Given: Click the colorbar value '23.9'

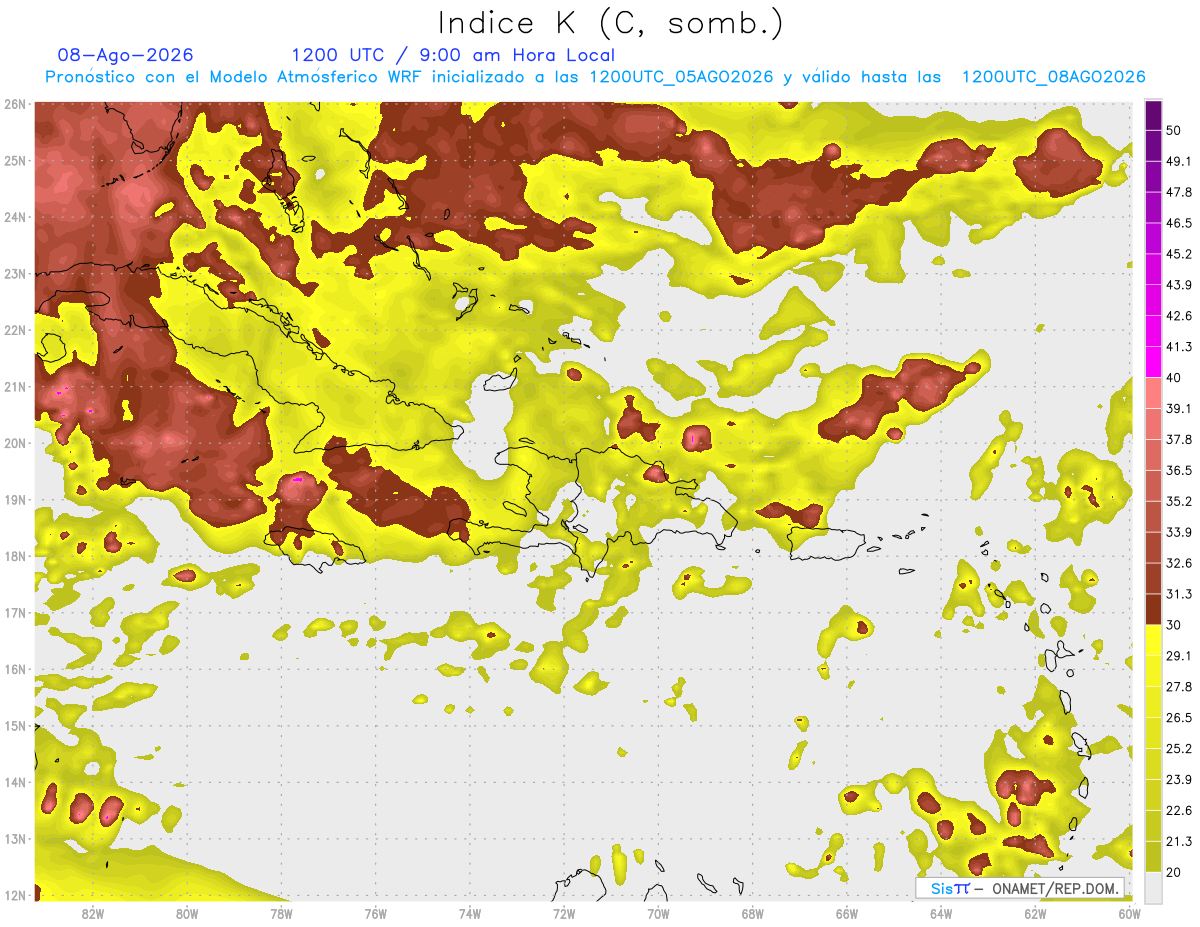Looking at the screenshot, I should click(x=1179, y=780).
